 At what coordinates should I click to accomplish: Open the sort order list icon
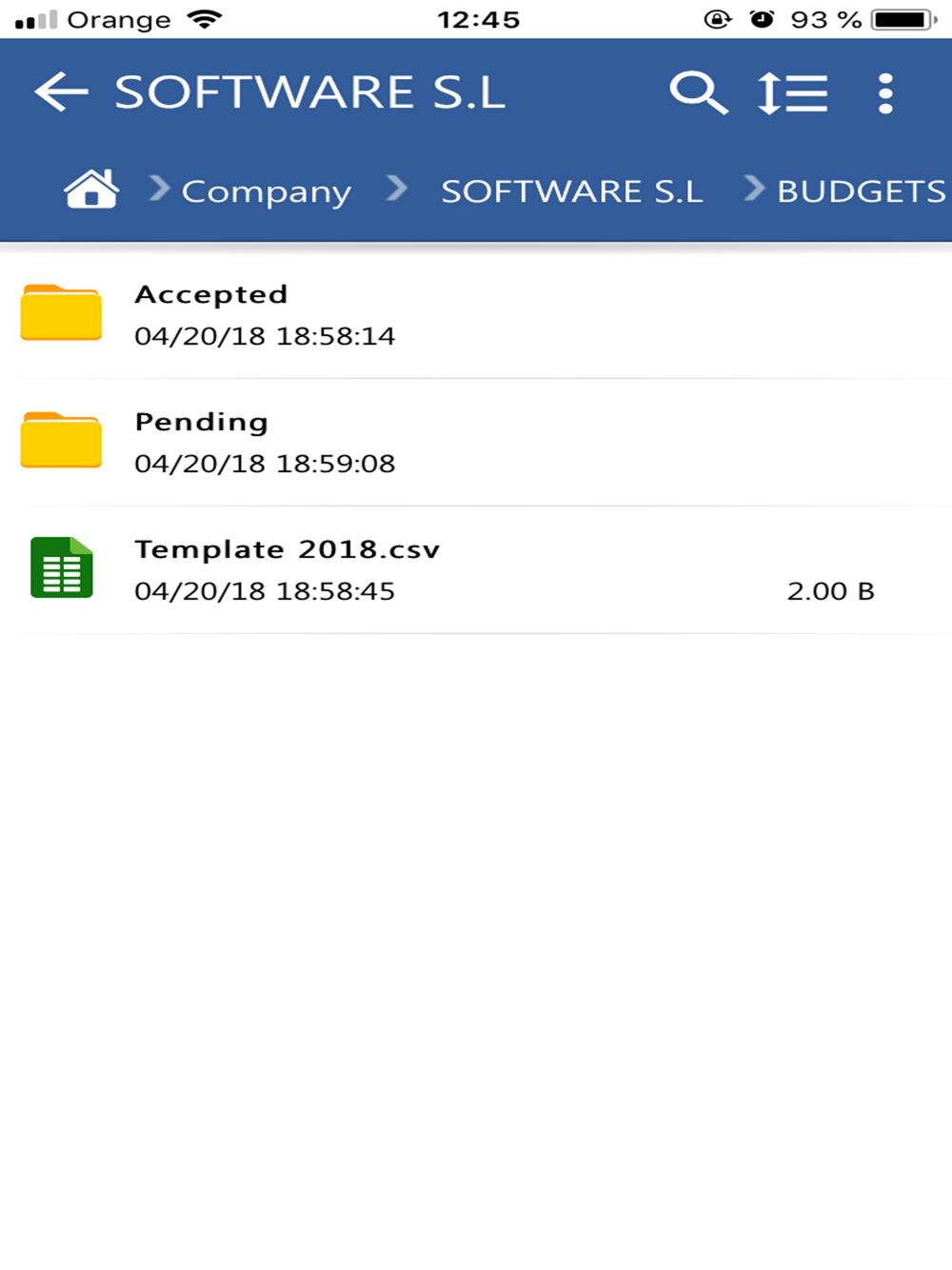tap(792, 93)
